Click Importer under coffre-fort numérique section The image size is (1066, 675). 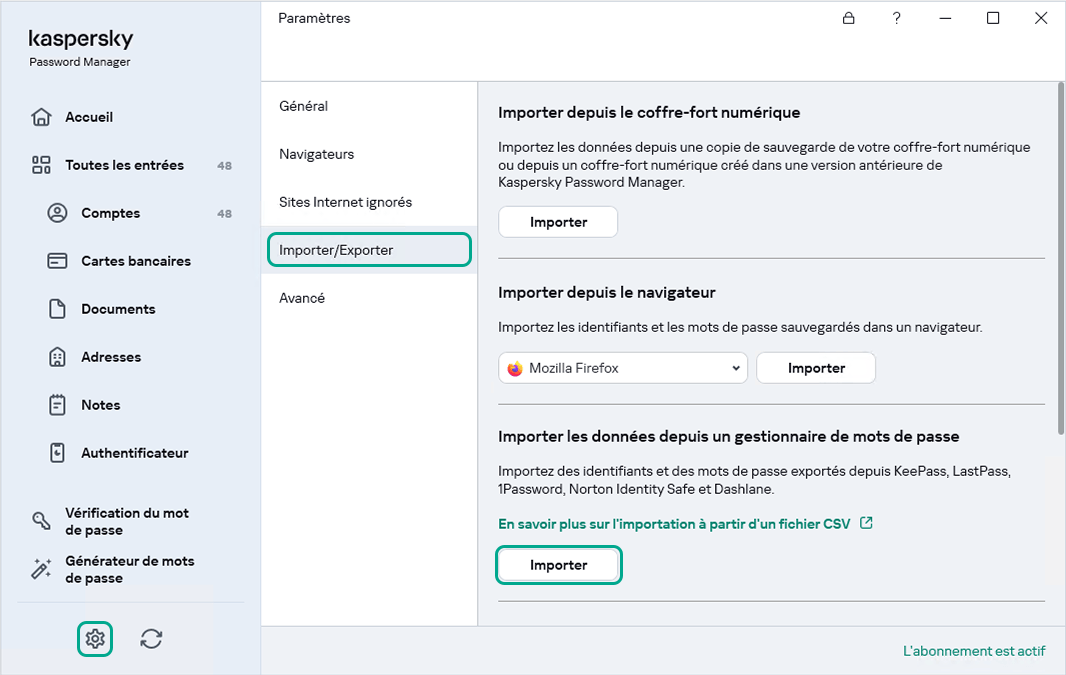pos(558,222)
